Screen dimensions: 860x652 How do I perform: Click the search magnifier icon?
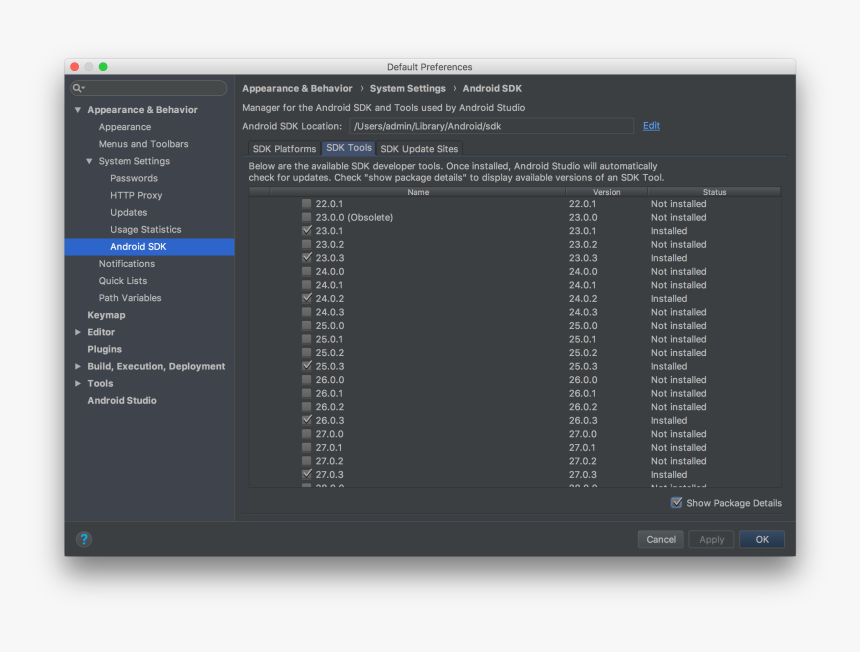(77, 88)
